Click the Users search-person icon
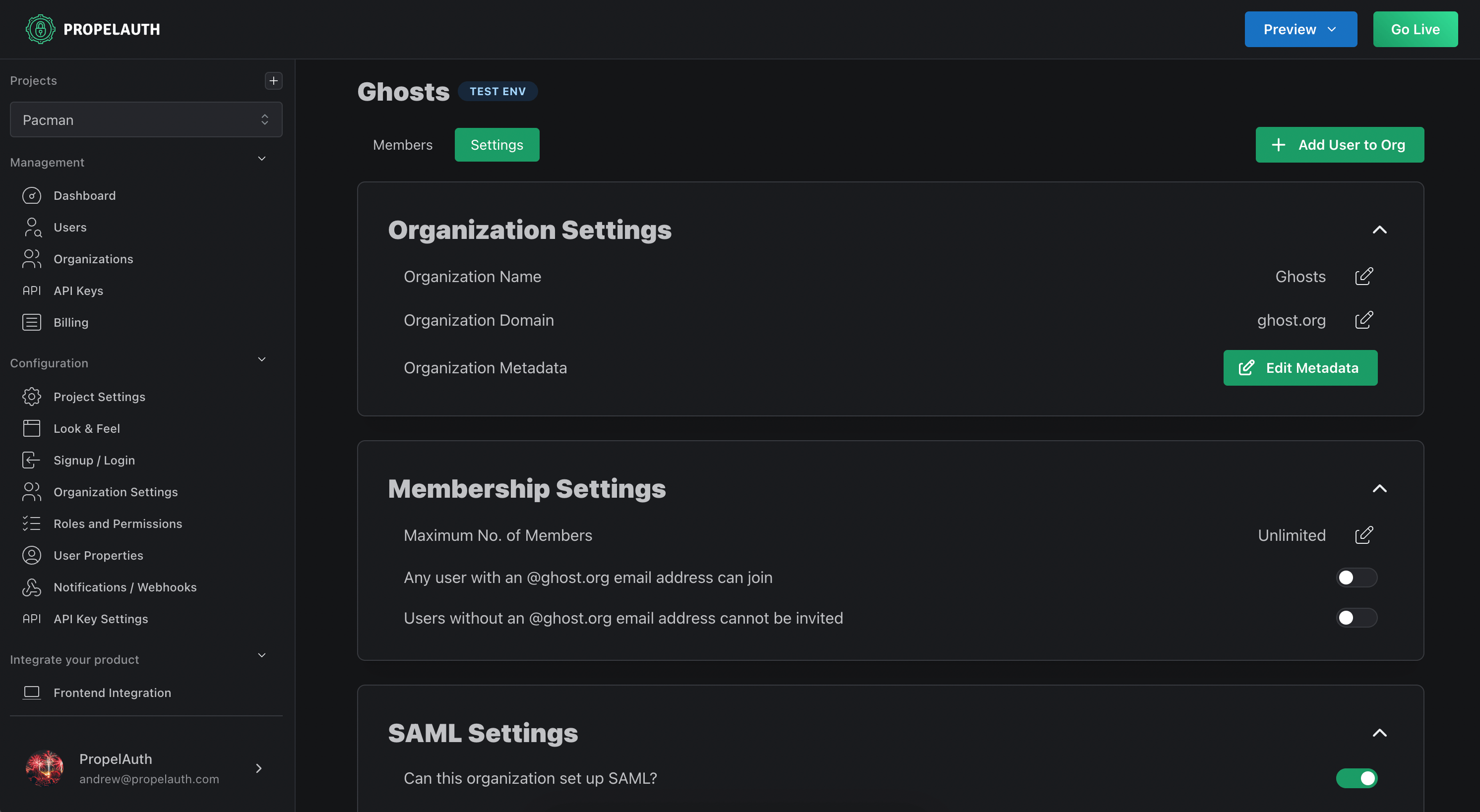1480x812 pixels. point(32,228)
